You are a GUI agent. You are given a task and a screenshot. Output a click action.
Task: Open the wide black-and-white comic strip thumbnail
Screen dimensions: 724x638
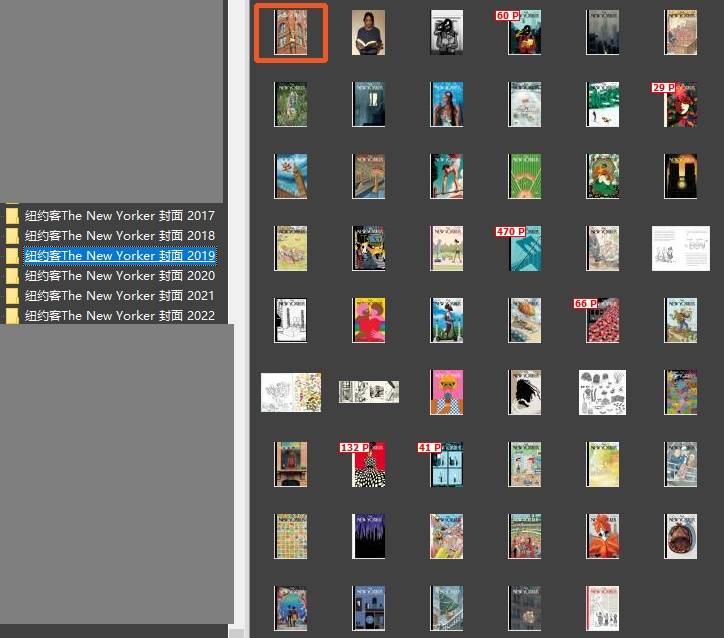point(368,392)
